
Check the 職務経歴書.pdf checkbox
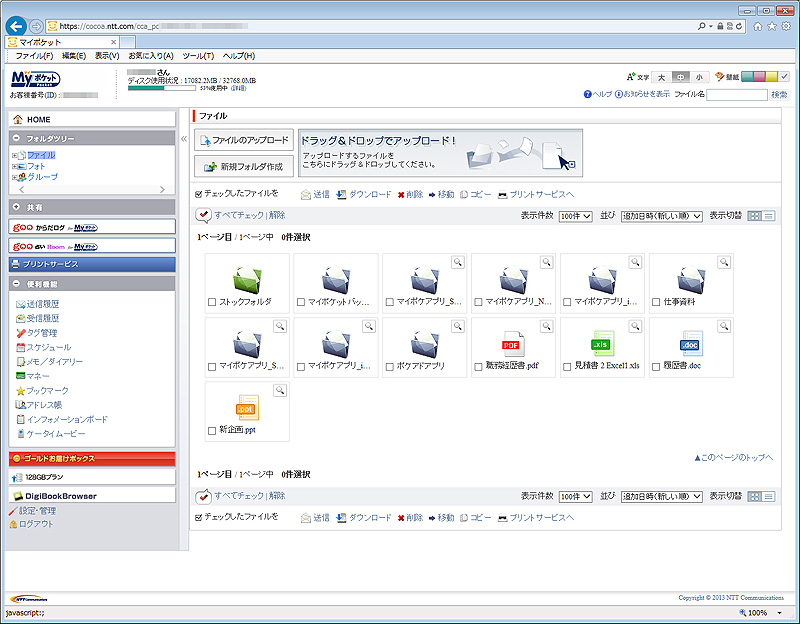point(479,366)
